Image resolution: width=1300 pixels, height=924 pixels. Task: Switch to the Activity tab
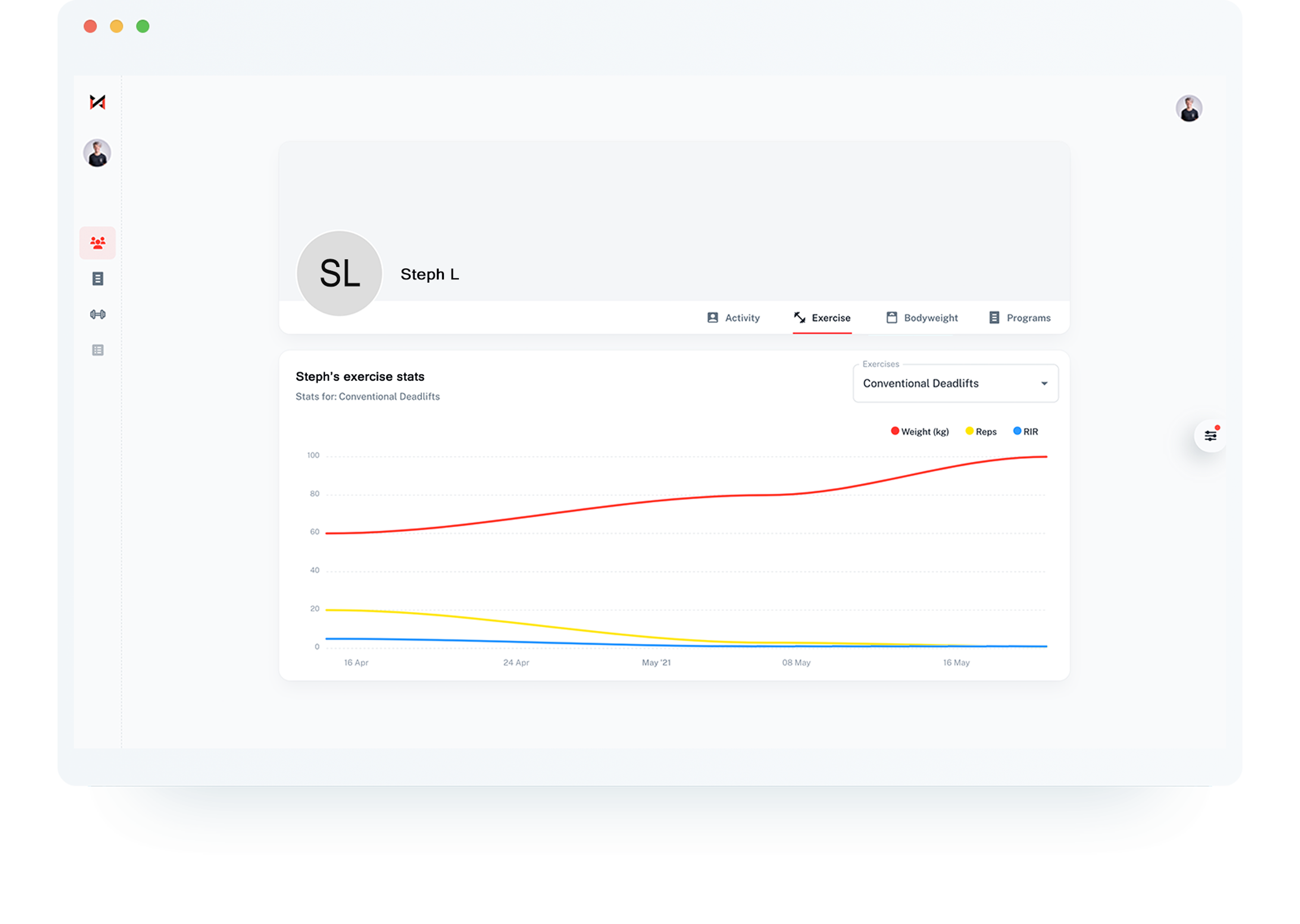[x=734, y=318]
